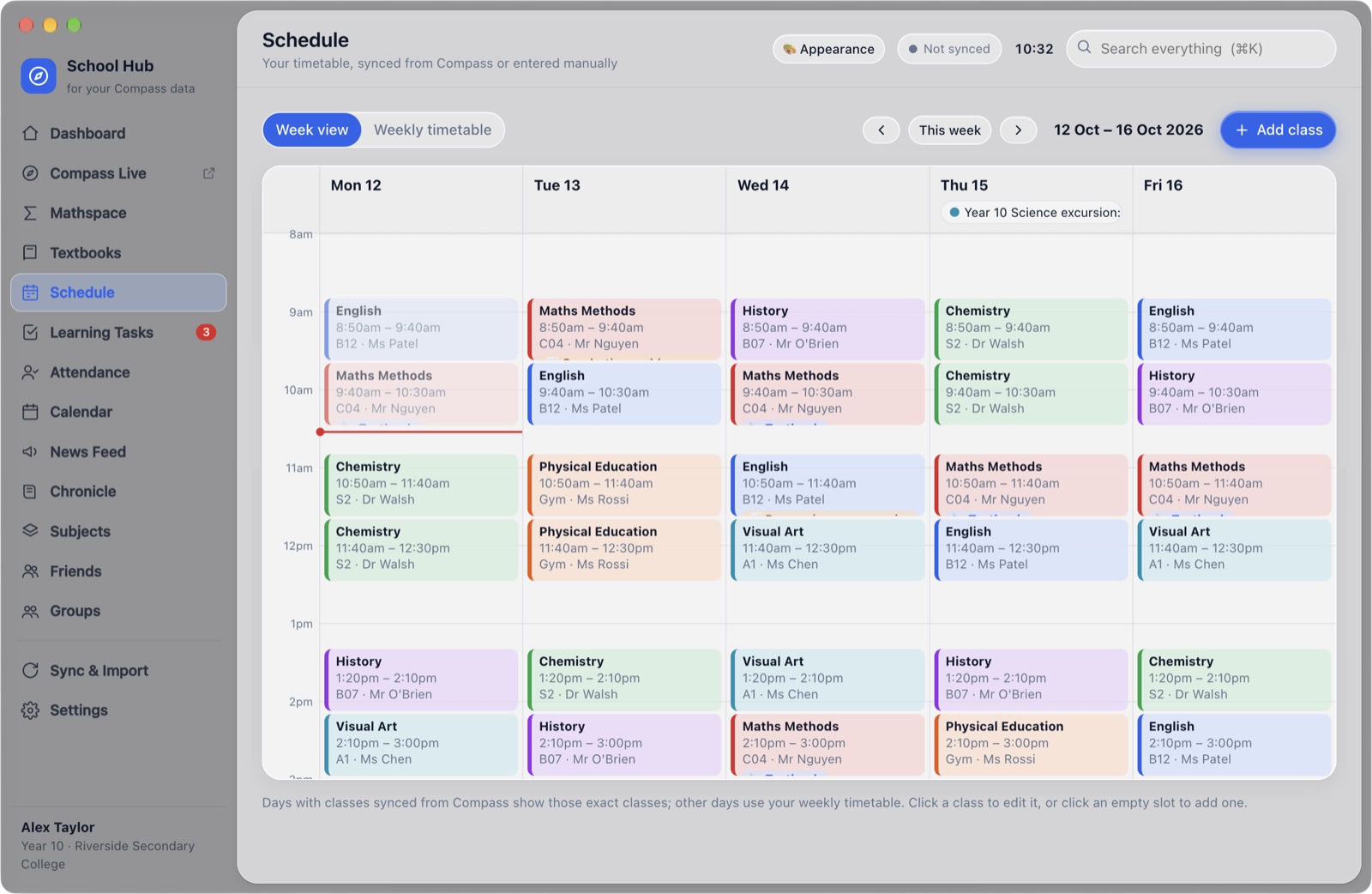The width and height of the screenshot is (1372, 894).
Task: Click the Learning Tasks checkbox icon
Action: point(31,332)
